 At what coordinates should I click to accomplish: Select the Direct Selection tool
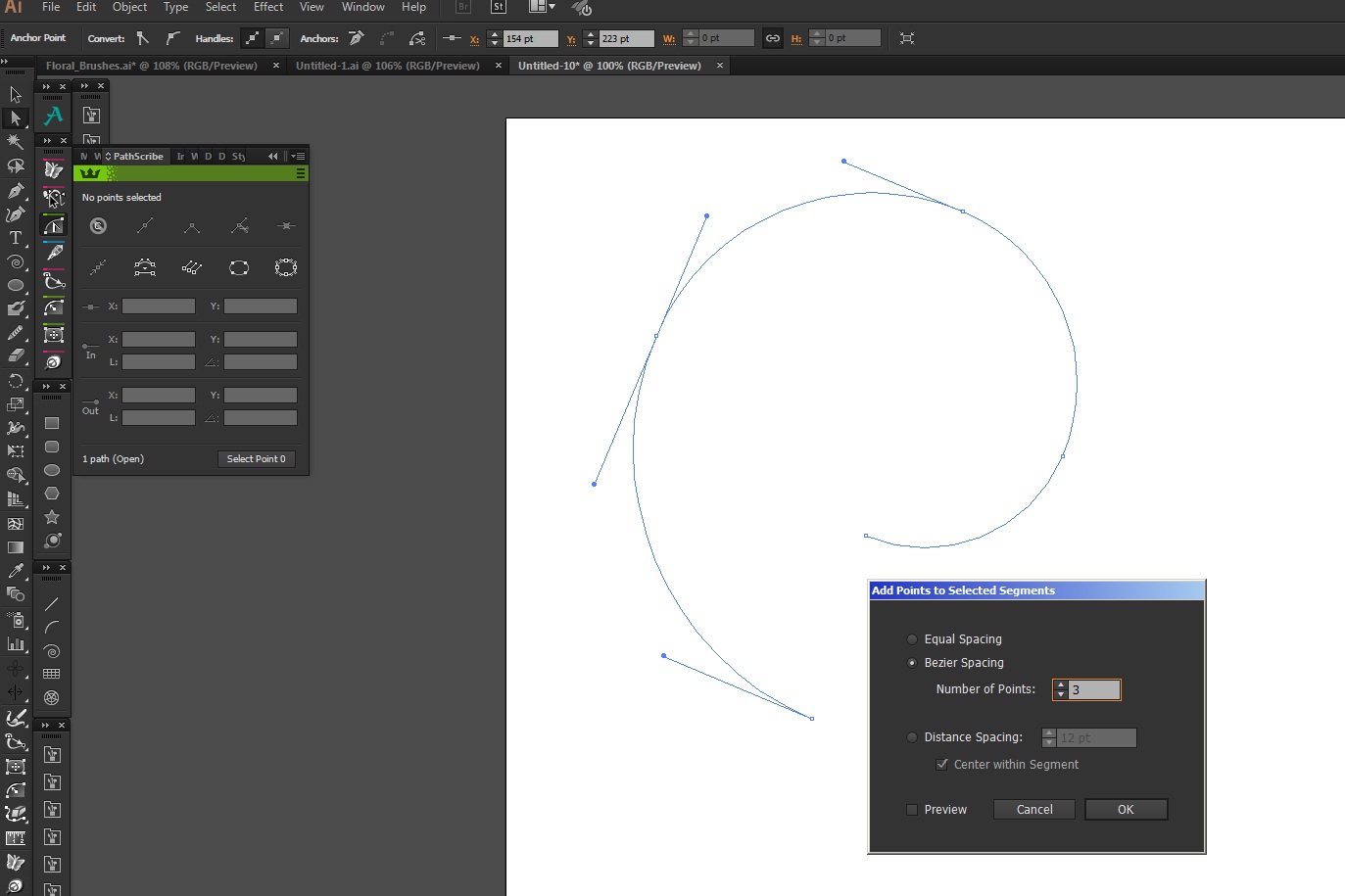coord(15,118)
